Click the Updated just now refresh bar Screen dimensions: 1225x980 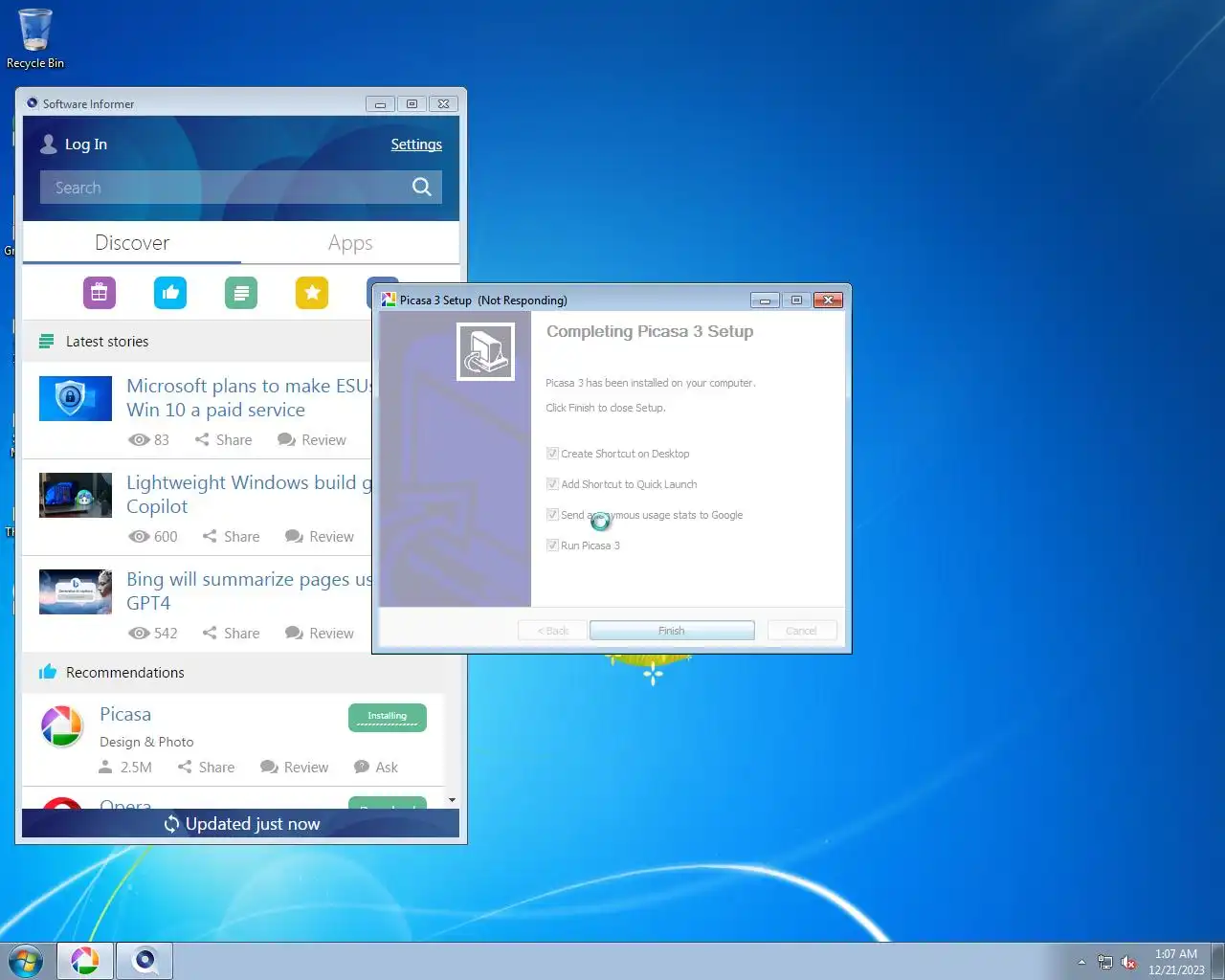tap(241, 824)
